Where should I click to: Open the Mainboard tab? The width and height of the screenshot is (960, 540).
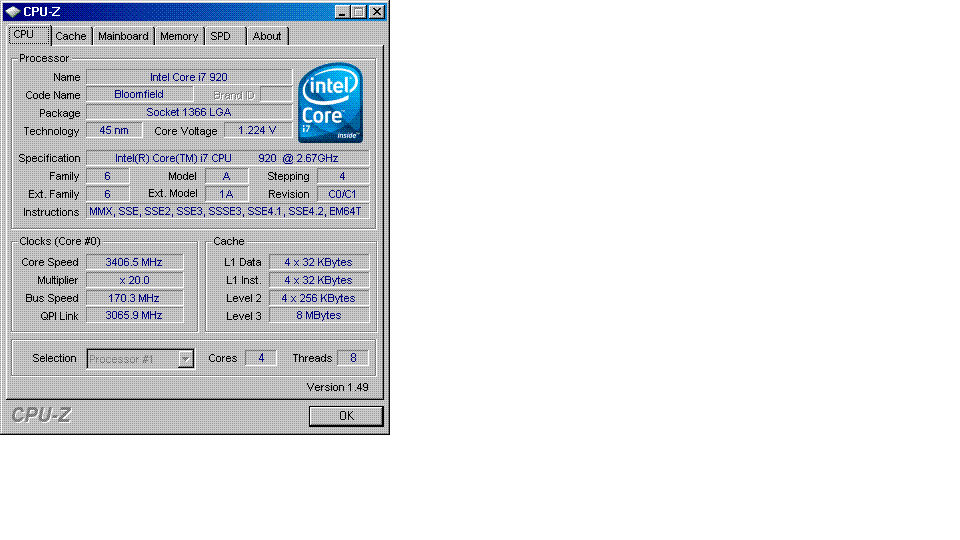tap(123, 36)
